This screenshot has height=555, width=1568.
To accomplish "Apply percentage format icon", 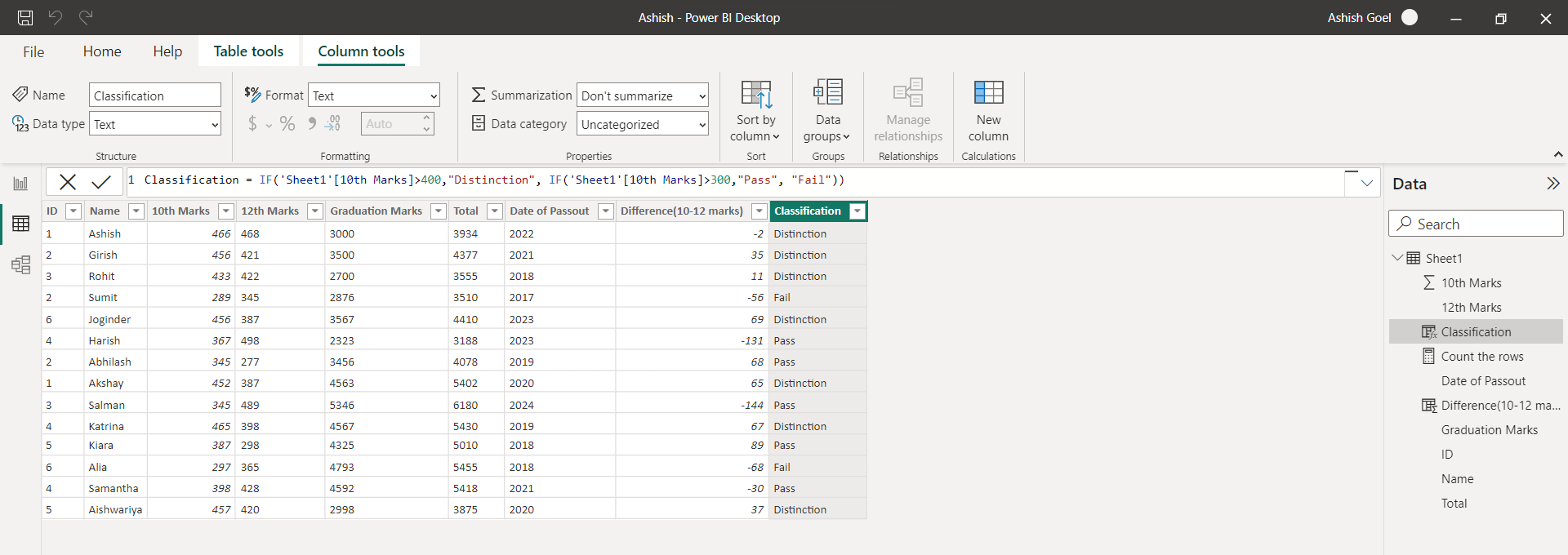I will [287, 124].
